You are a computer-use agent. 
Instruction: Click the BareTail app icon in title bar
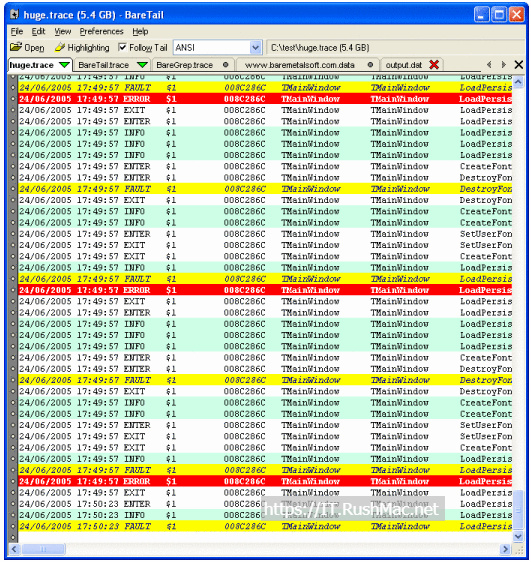pos(15,15)
